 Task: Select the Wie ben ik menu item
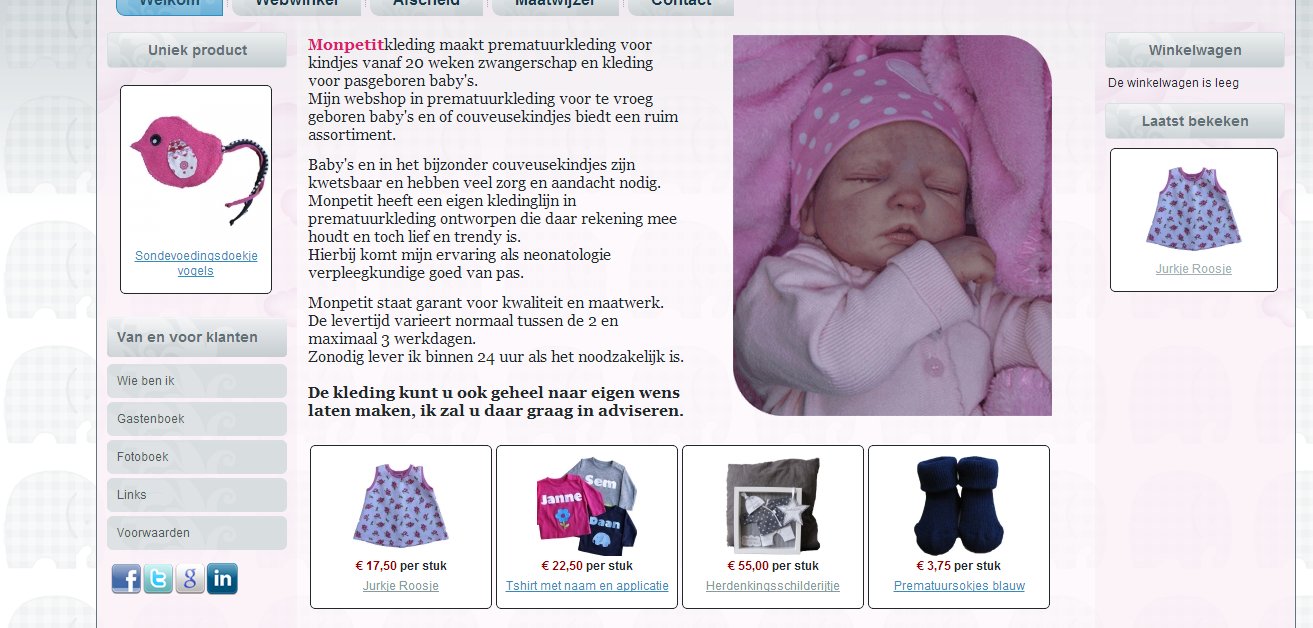pos(197,381)
